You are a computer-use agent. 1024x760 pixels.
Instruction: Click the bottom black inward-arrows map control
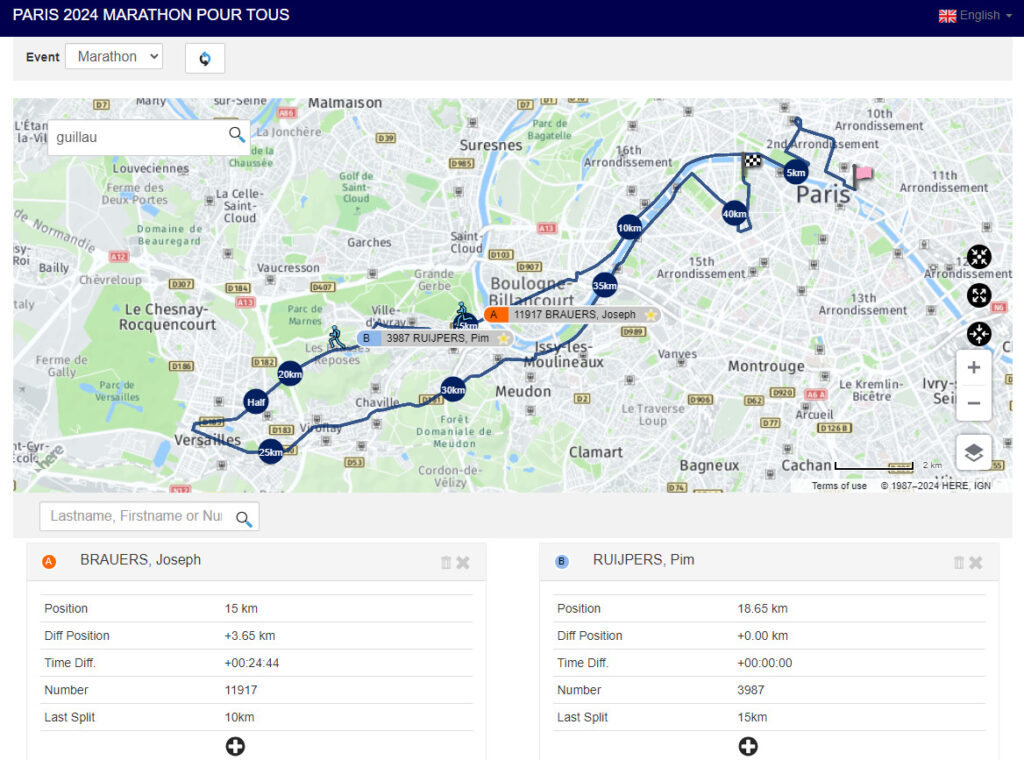(979, 334)
